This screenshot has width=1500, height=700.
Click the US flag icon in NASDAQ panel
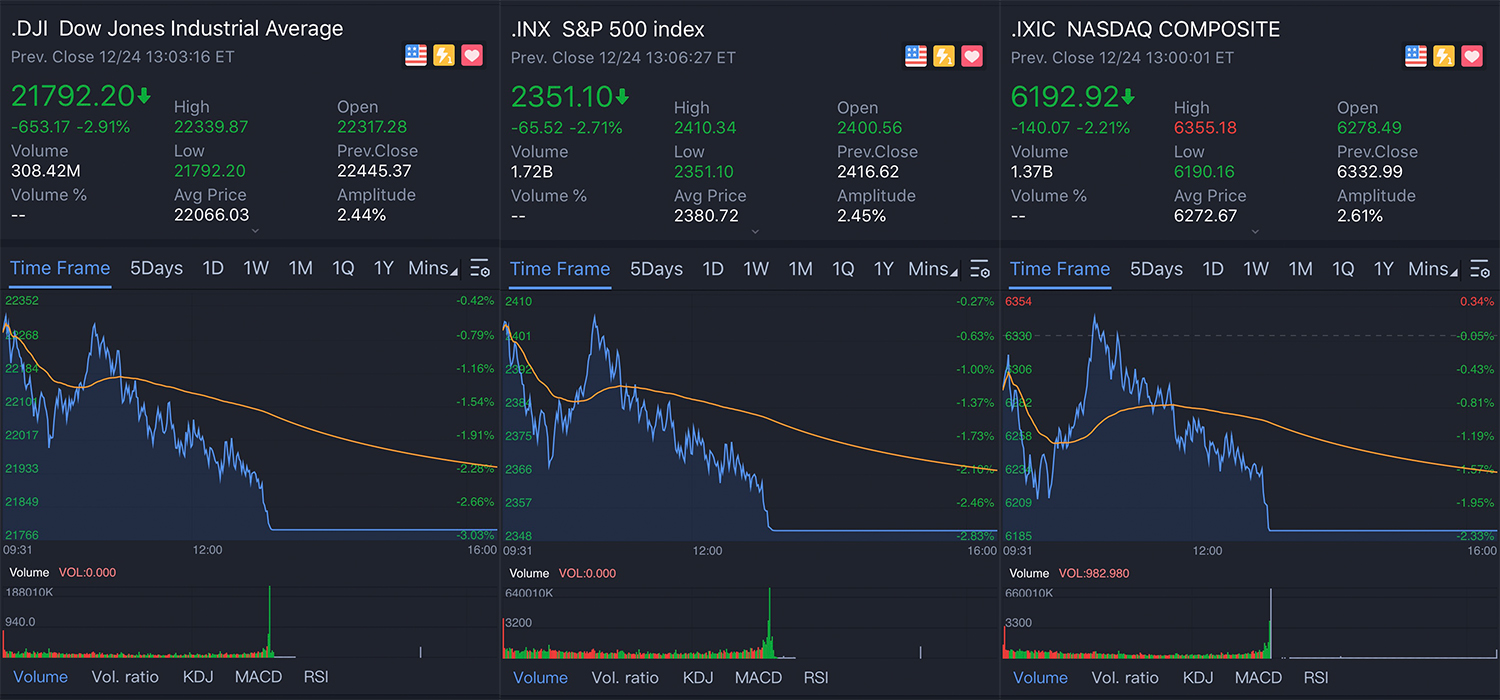point(1416,56)
